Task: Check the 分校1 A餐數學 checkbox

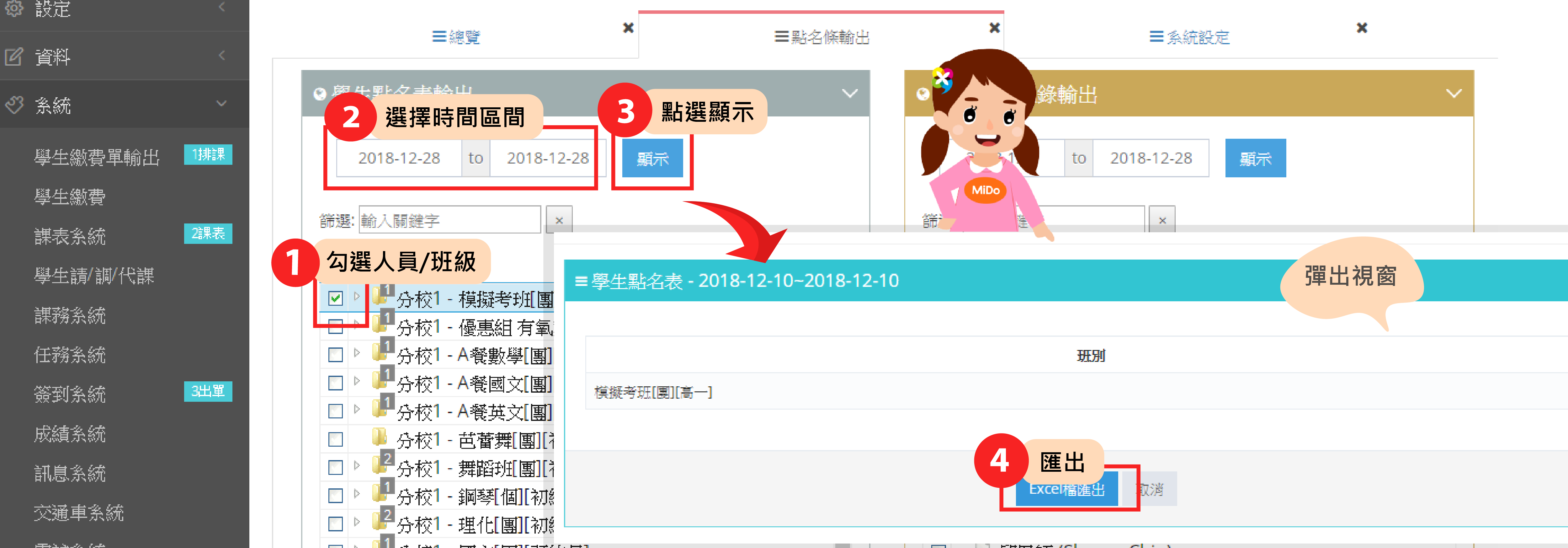Action: [335, 354]
